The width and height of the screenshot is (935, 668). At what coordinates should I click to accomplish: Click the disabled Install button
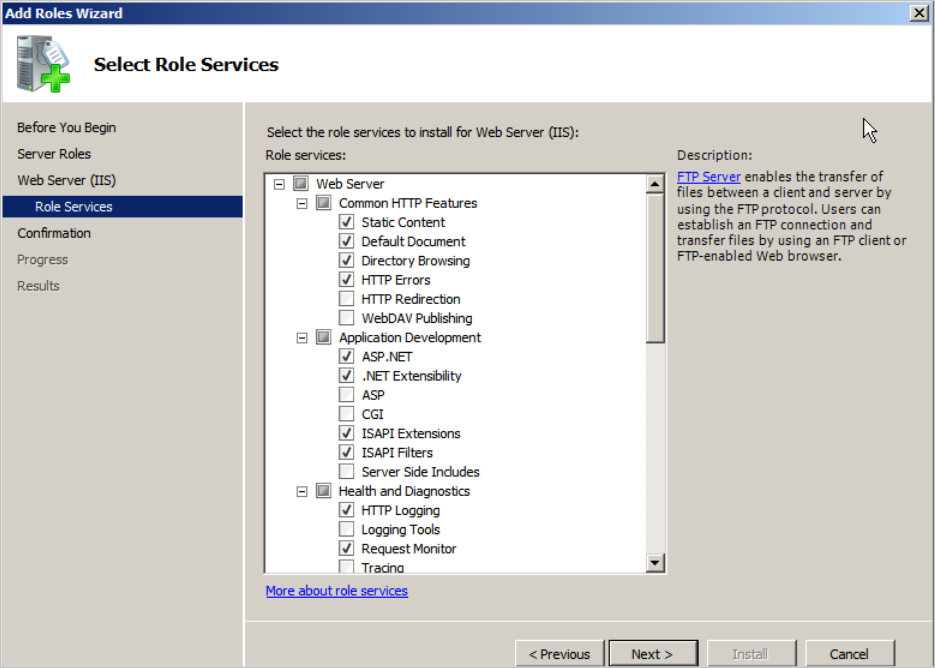751,654
